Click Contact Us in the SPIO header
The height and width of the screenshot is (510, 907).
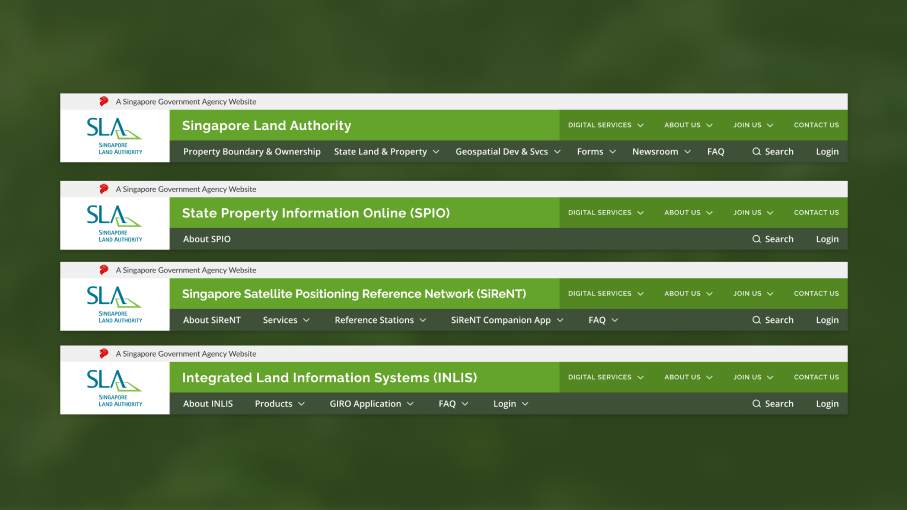pyautogui.click(x=816, y=213)
